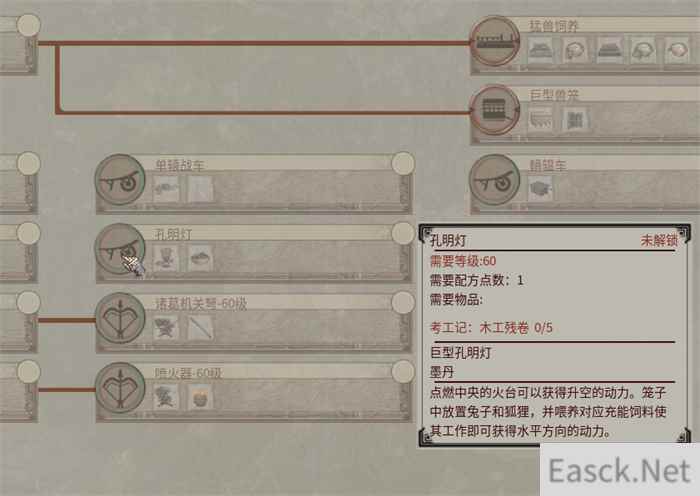
Task: Select the 猛兽饲养 round node icon
Action: pyautogui.click(x=495, y=42)
